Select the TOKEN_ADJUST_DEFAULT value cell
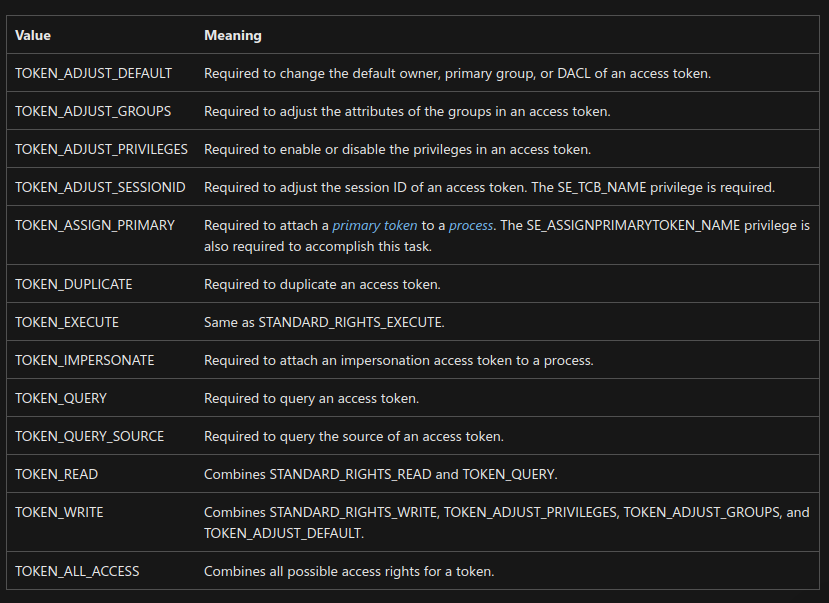829x603 pixels. click(x=94, y=73)
